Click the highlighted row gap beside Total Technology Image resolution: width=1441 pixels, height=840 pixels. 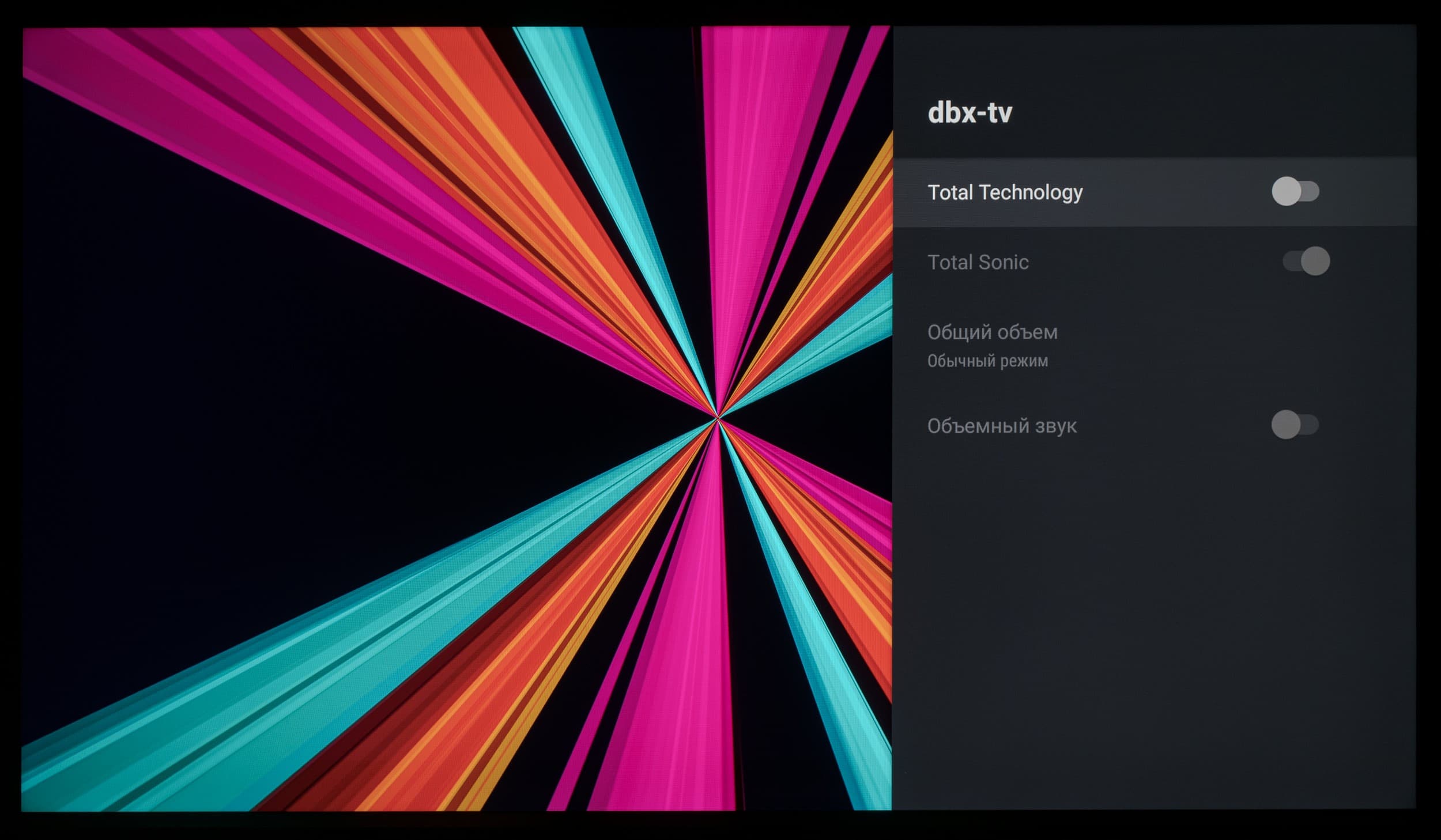[1176, 192]
